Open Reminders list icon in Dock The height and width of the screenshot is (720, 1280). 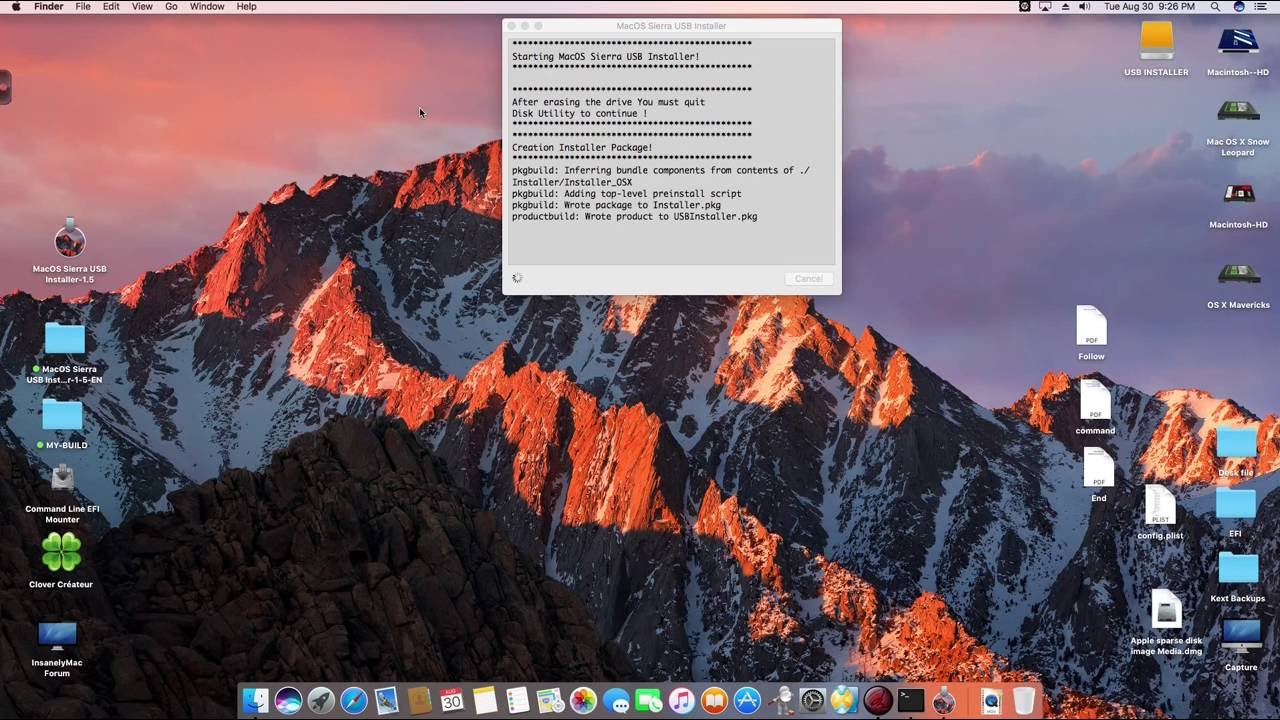tap(518, 701)
